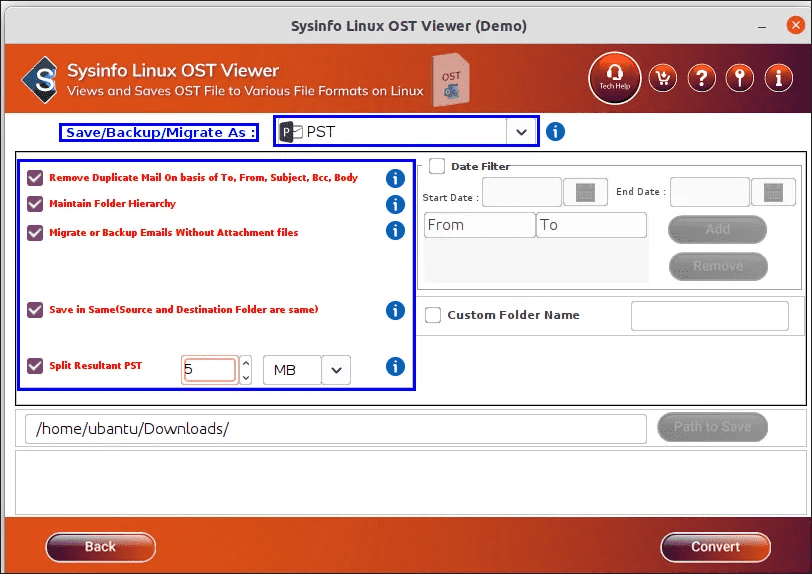Go Back to previous step
Image resolution: width=812 pixels, height=574 pixels.
(x=100, y=547)
